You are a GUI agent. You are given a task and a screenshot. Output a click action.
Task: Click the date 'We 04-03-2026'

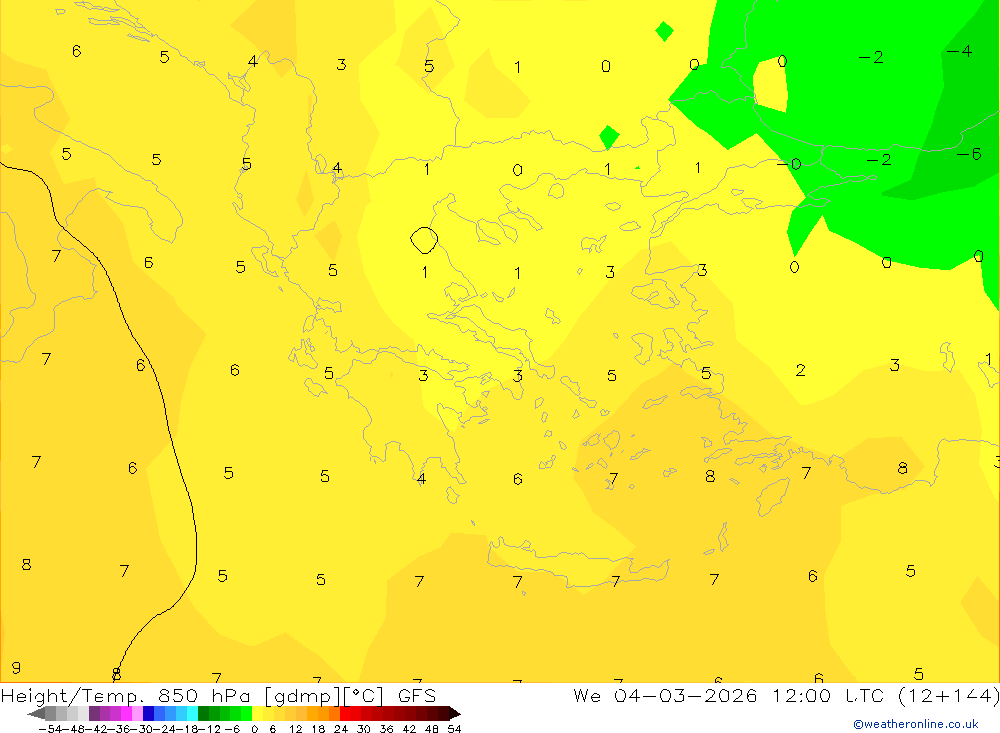click(x=665, y=695)
